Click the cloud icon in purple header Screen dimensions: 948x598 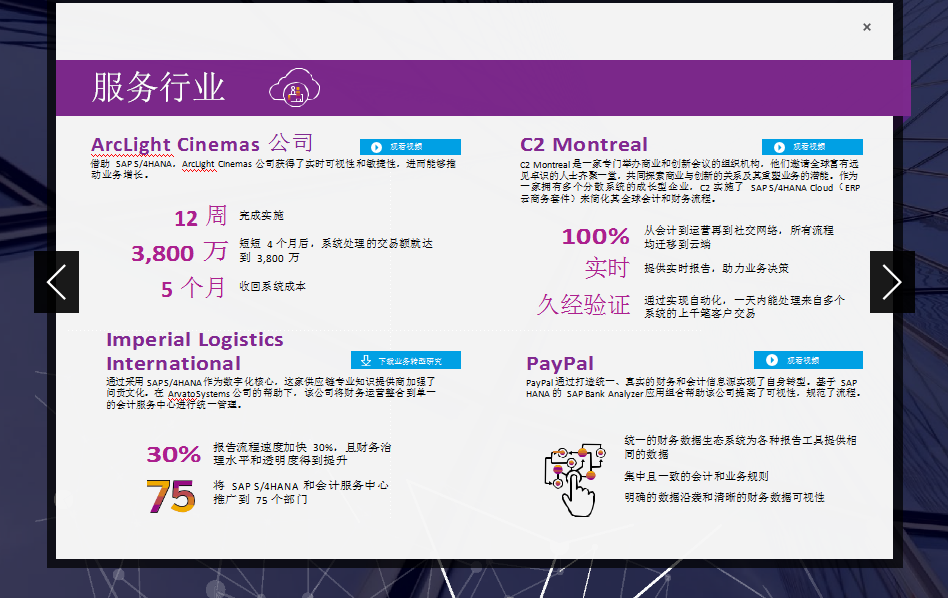[294, 88]
